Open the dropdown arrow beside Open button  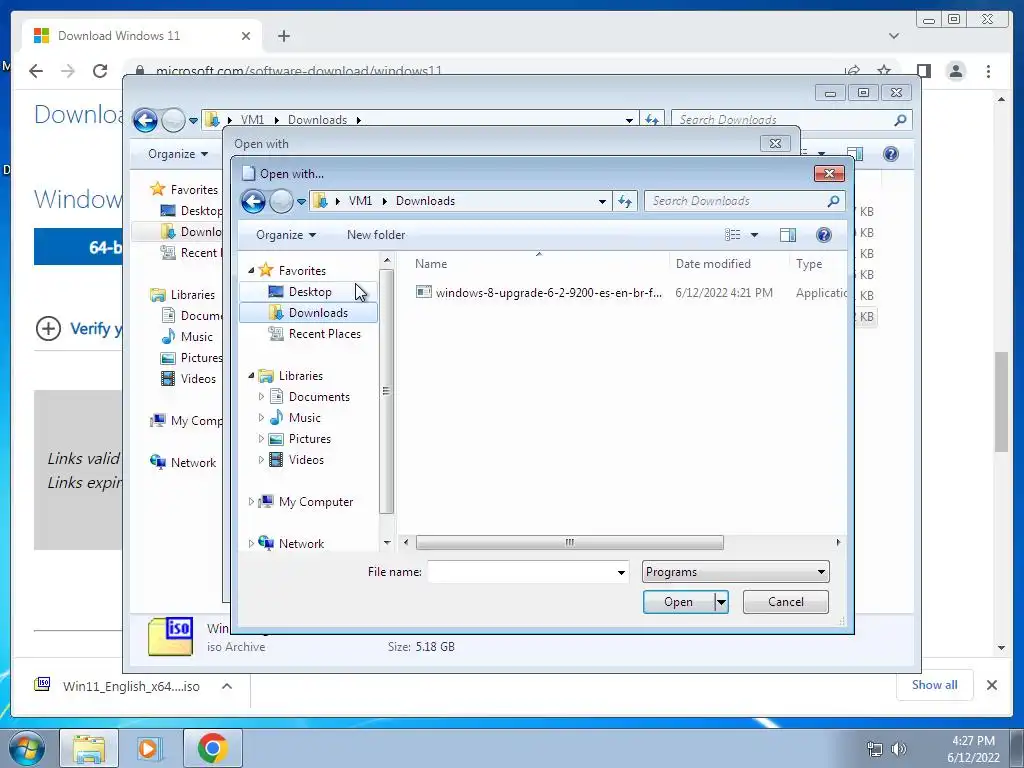coord(721,602)
